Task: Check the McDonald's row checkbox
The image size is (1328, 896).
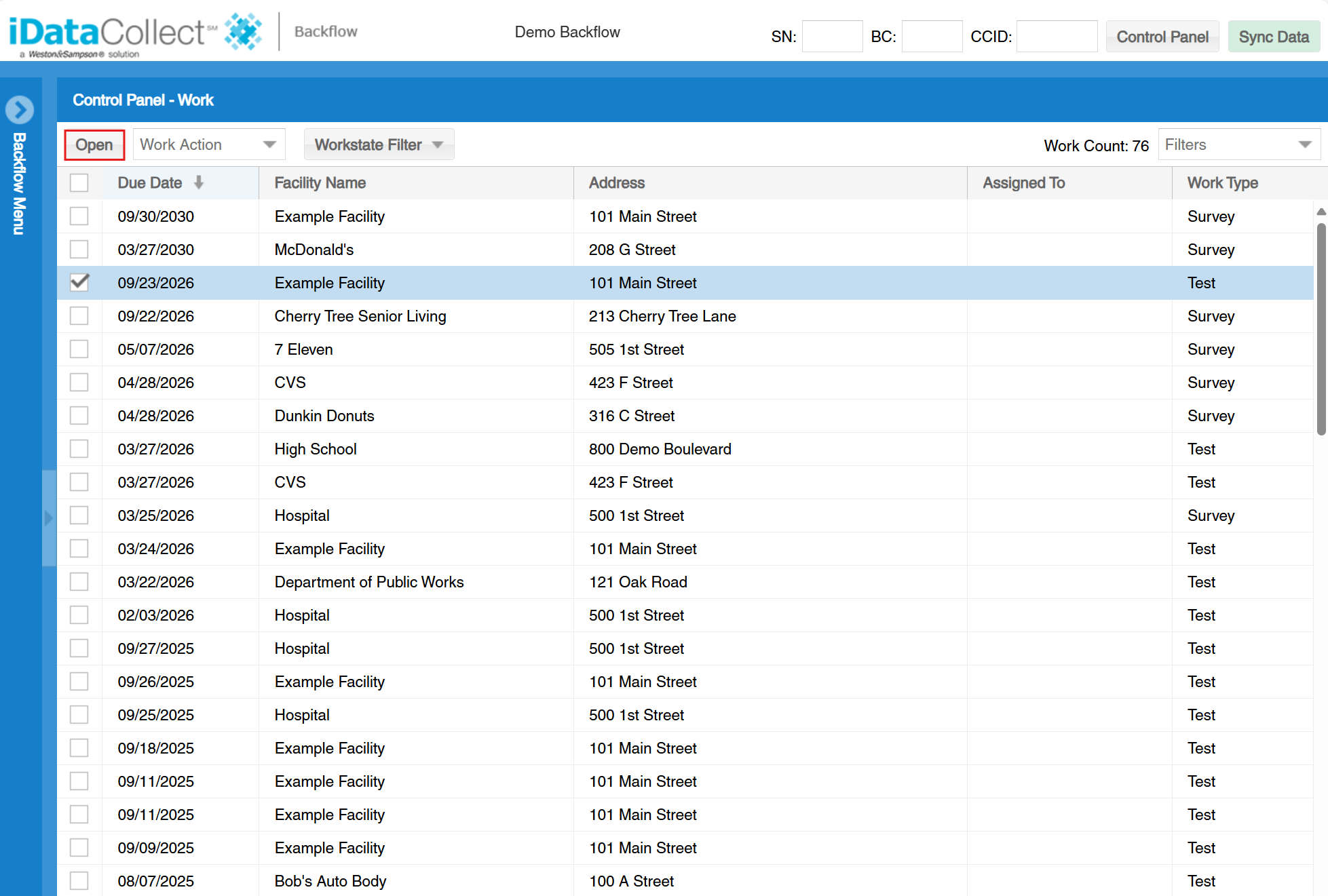Action: [79, 249]
